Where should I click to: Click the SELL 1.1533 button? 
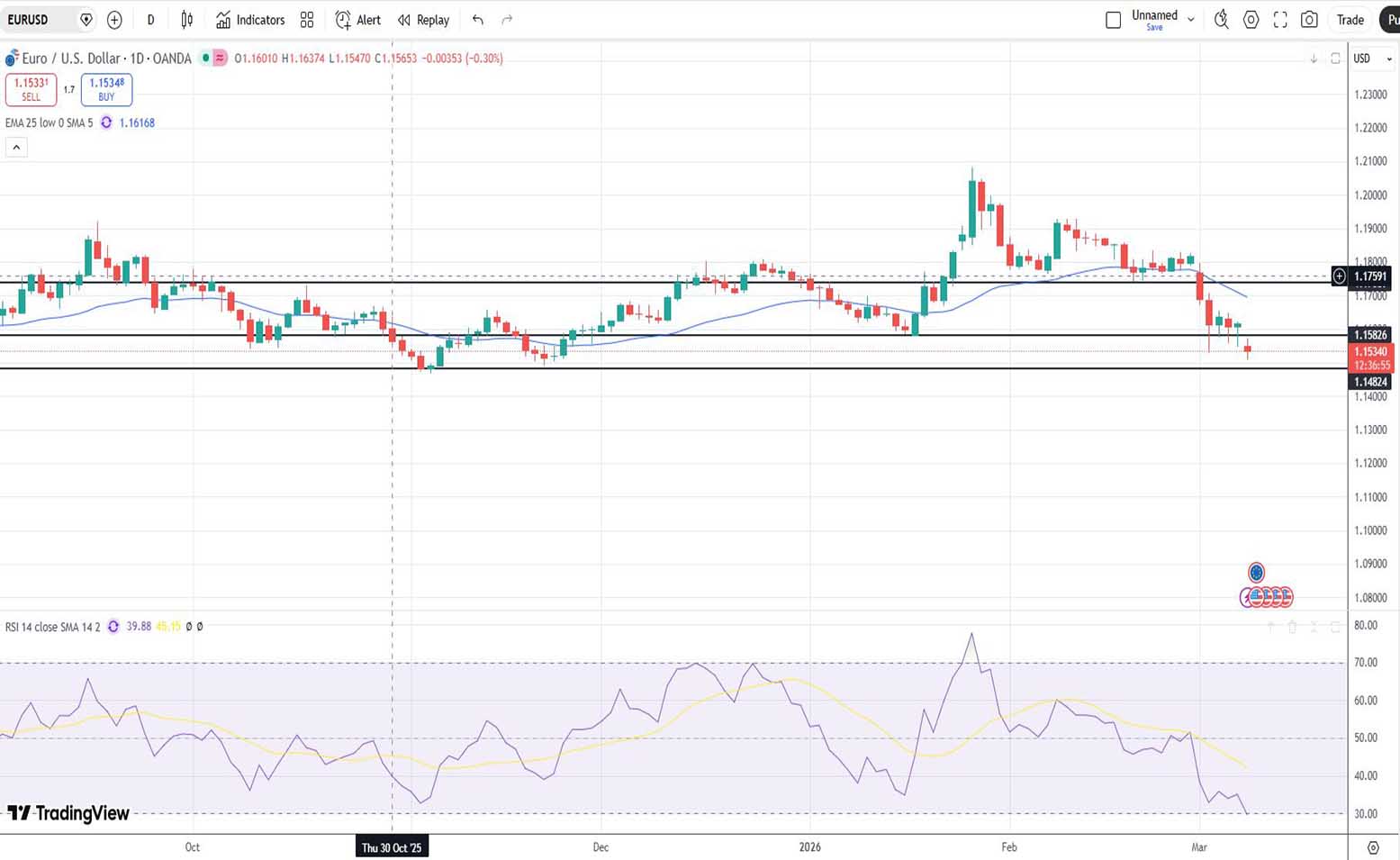pos(32,89)
